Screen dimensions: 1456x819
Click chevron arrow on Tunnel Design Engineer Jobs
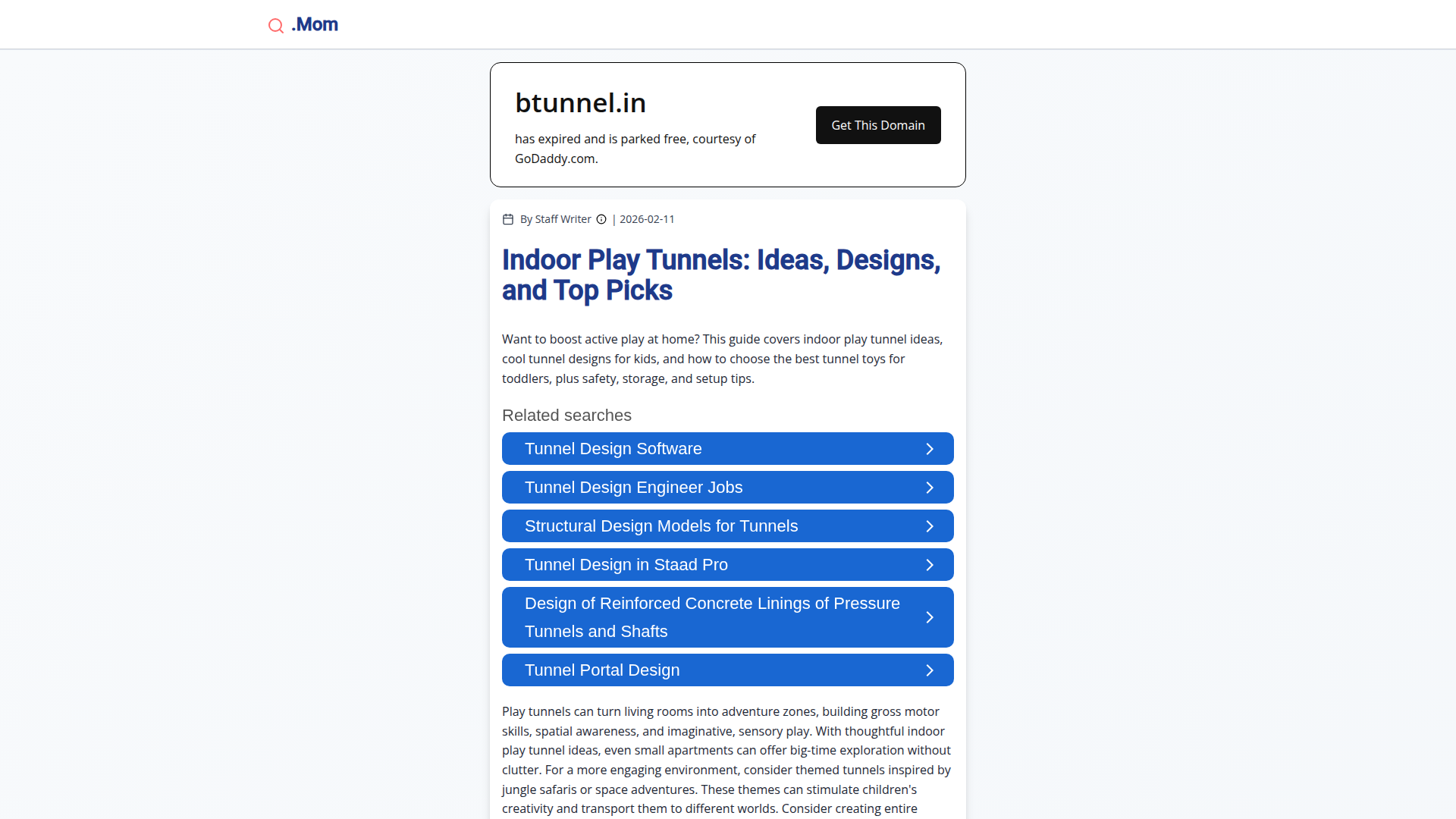point(930,488)
